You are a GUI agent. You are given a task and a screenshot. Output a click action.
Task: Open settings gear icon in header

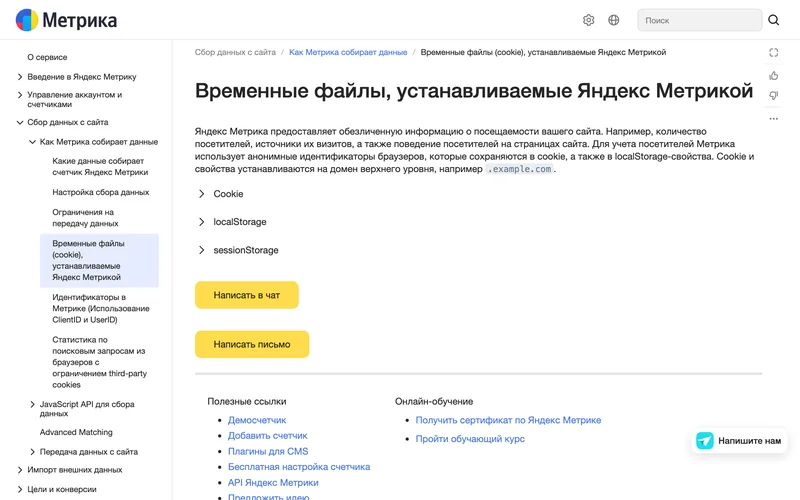[588, 20]
